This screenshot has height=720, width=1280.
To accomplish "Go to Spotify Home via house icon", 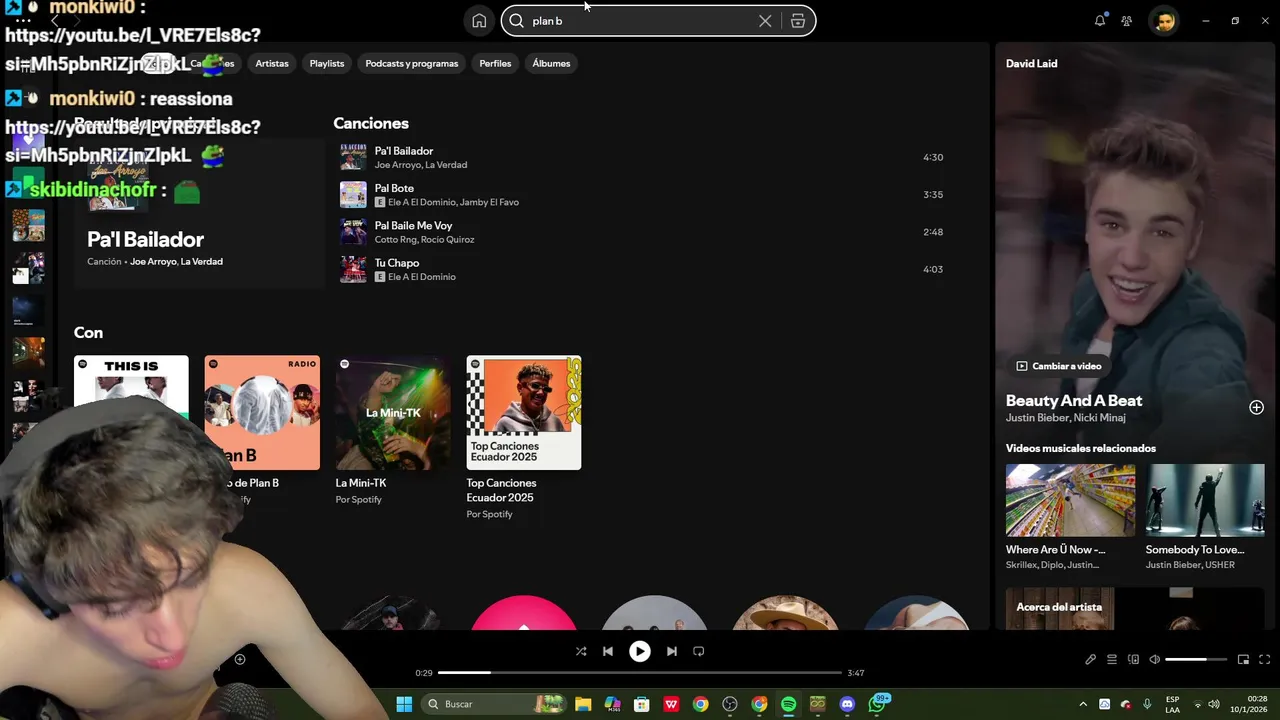I will (x=479, y=21).
